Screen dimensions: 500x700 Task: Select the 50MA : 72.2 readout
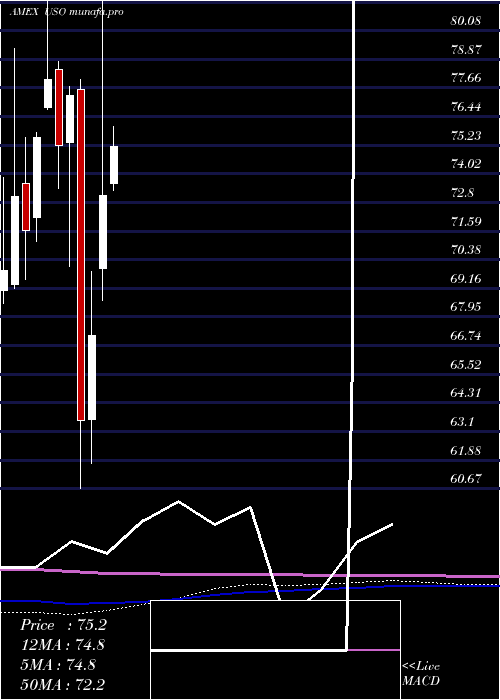click(63, 684)
